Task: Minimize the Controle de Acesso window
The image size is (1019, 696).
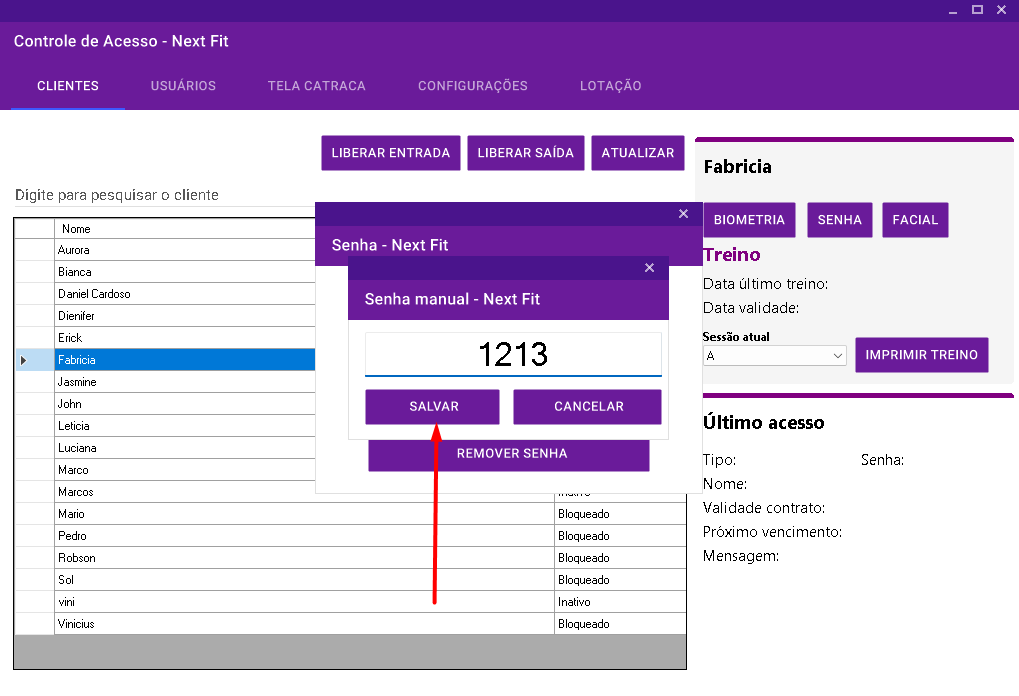Action: pyautogui.click(x=953, y=10)
